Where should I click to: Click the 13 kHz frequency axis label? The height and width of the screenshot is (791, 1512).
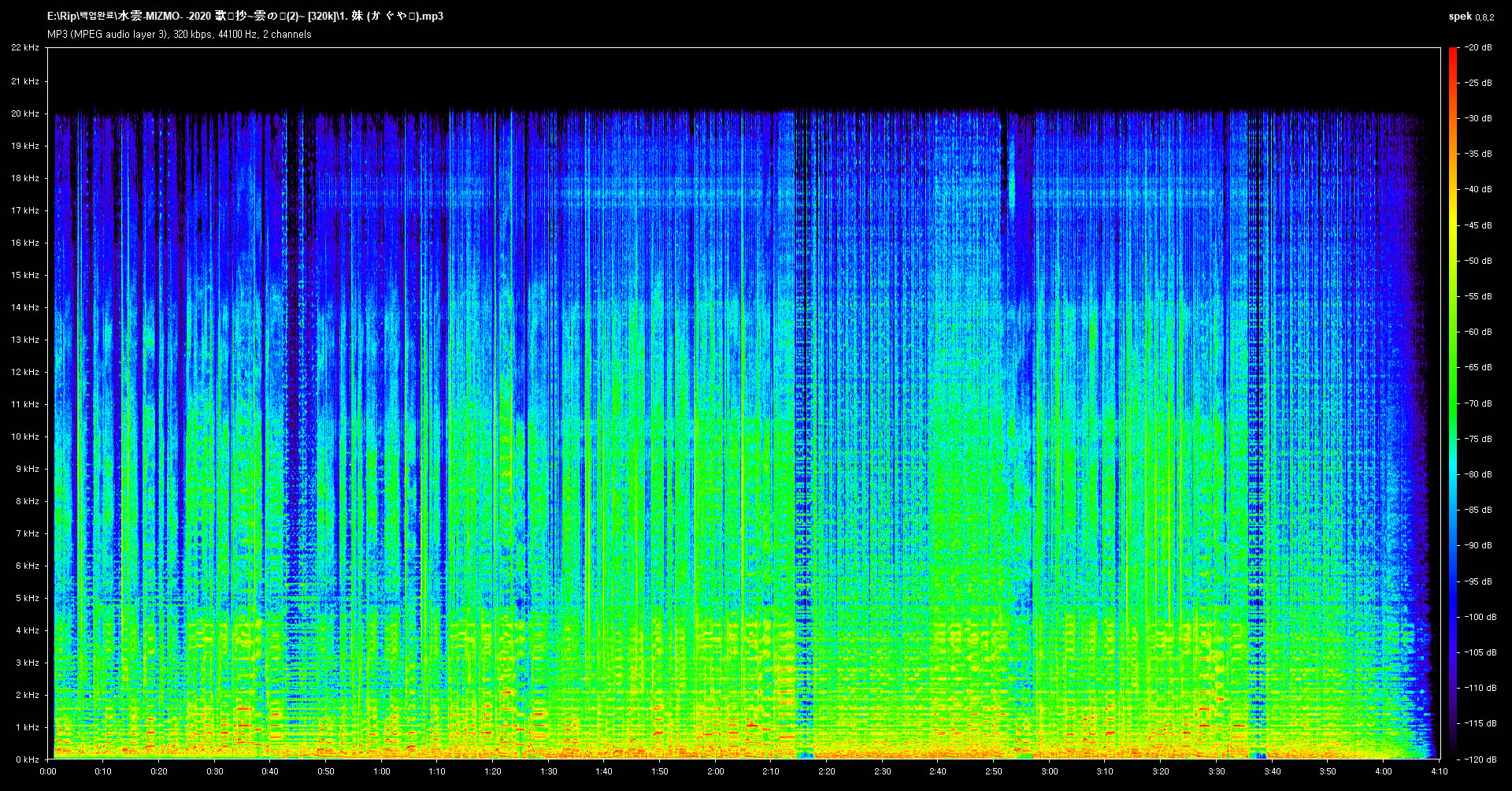[x=25, y=340]
